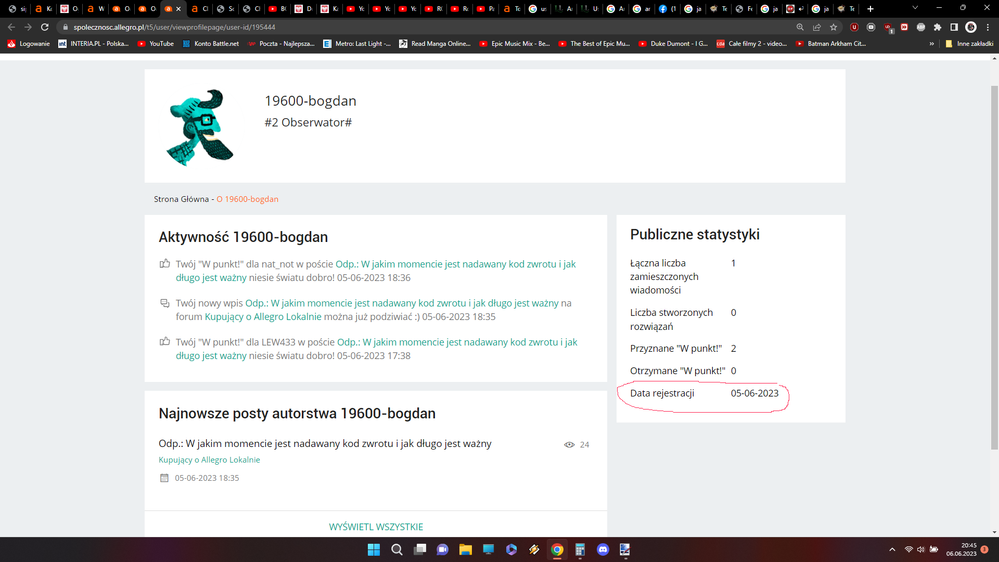
Task: Open Task View on the taskbar
Action: point(420,549)
